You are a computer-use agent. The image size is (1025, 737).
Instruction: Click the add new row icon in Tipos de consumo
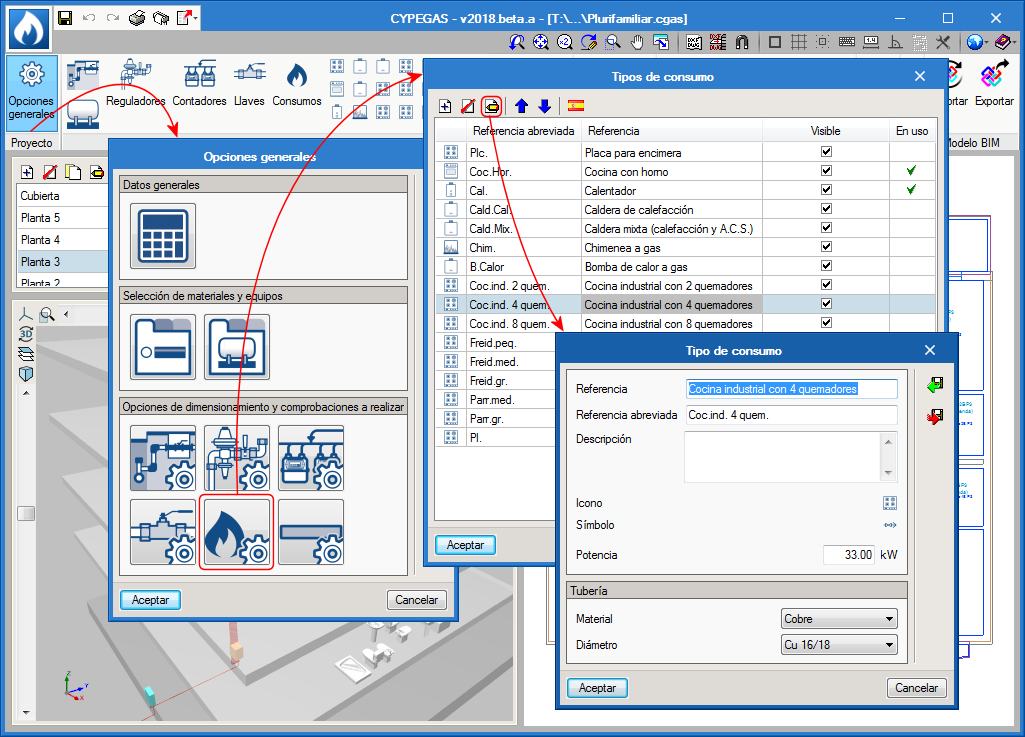tap(445, 106)
